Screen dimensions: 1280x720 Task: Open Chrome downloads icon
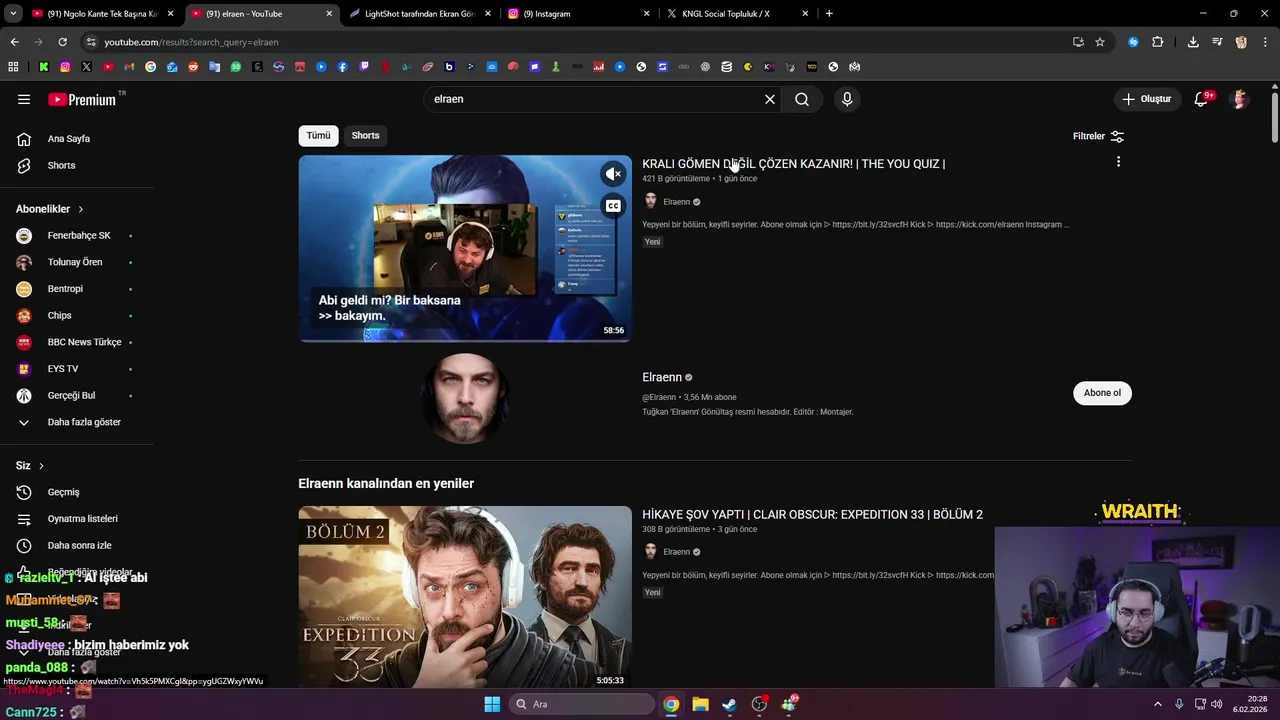(x=1193, y=42)
